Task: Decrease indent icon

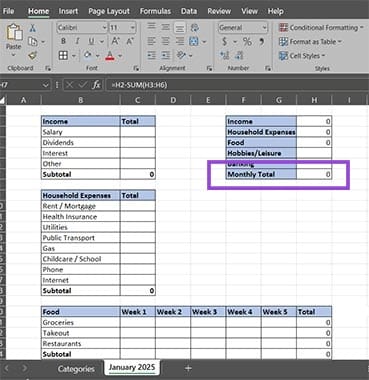Action: tap(152, 55)
